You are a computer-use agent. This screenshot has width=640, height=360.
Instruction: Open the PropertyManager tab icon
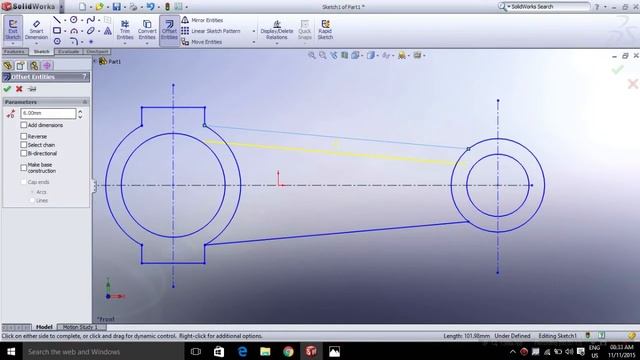click(20, 65)
